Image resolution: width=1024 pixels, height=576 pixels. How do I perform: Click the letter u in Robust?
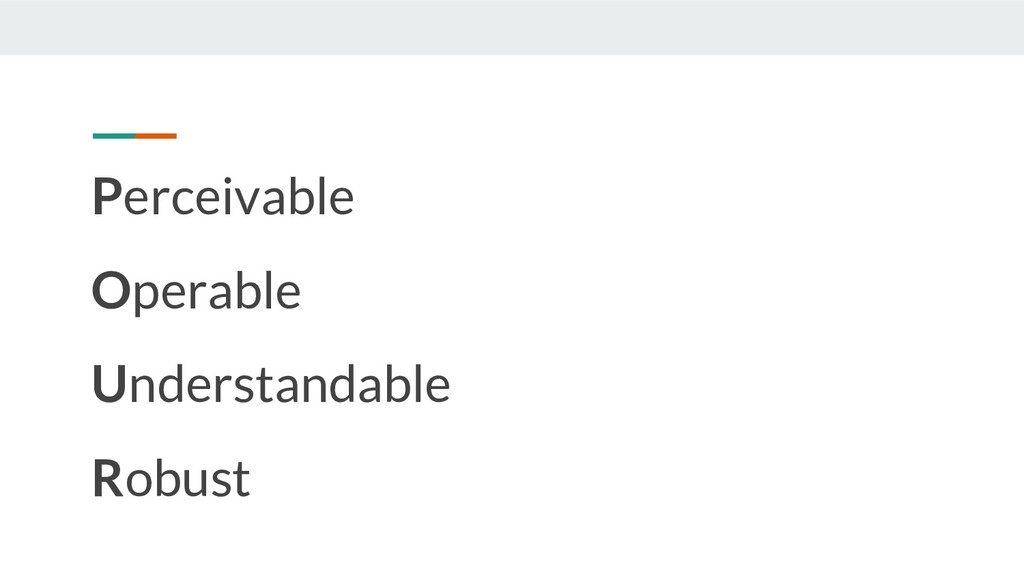195,481
